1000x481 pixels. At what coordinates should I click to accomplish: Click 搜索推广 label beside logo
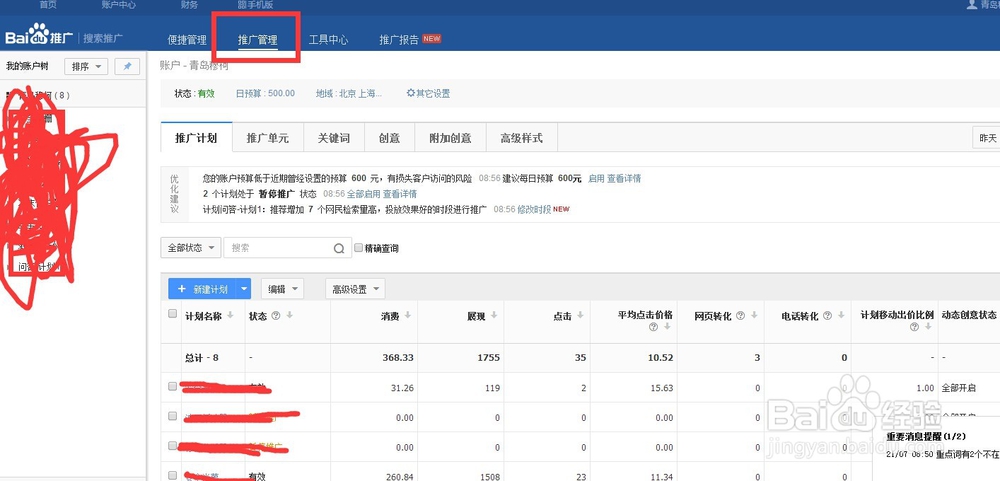tap(103, 38)
